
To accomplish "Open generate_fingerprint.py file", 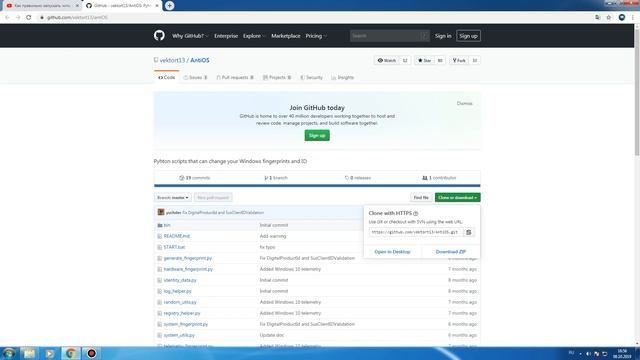I will 188,258.
